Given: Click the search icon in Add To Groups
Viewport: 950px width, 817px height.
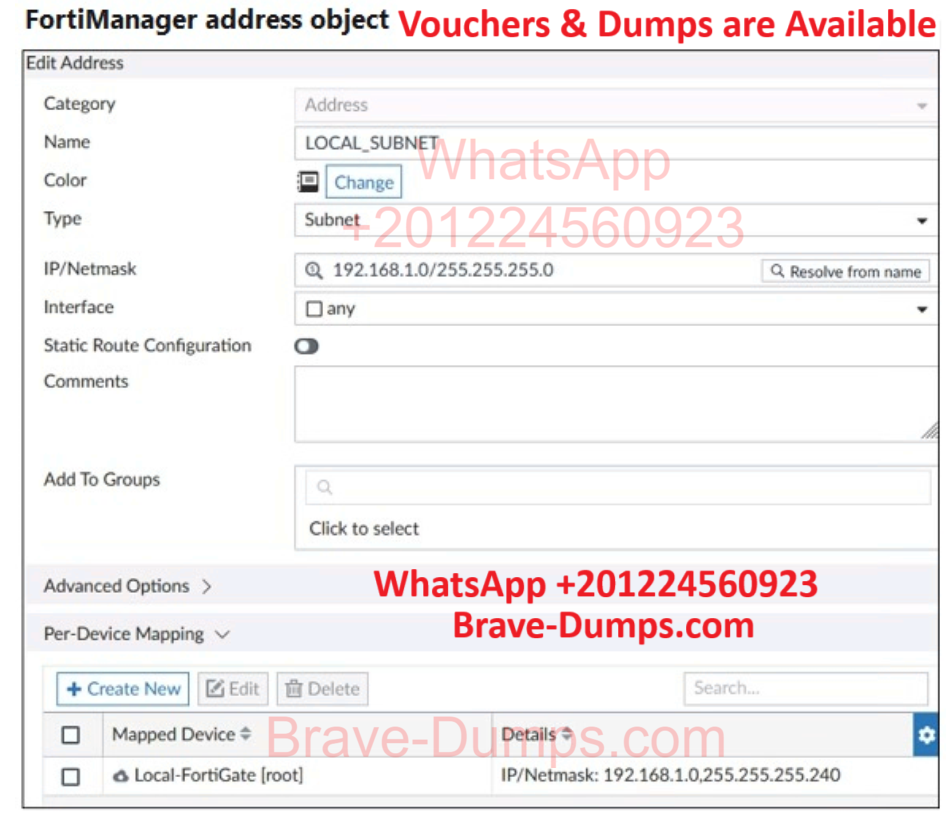Looking at the screenshot, I should coord(324,488).
